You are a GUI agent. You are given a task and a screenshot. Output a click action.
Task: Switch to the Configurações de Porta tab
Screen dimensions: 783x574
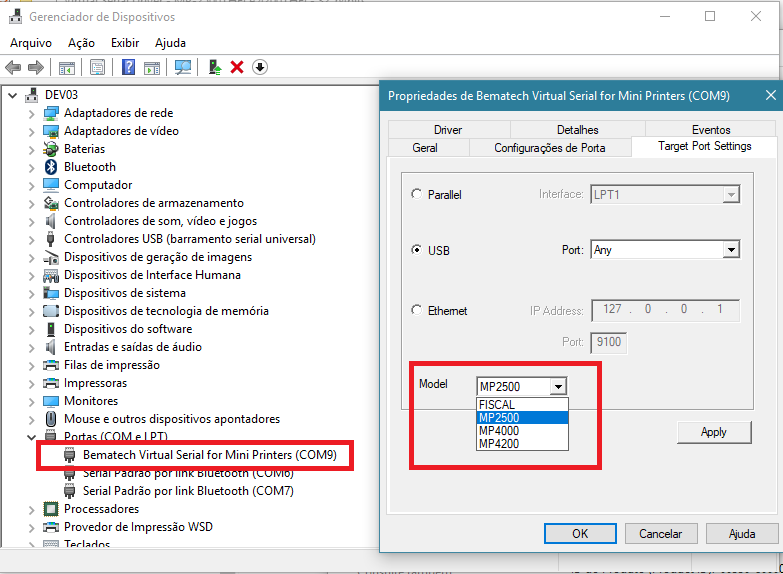click(x=550, y=147)
